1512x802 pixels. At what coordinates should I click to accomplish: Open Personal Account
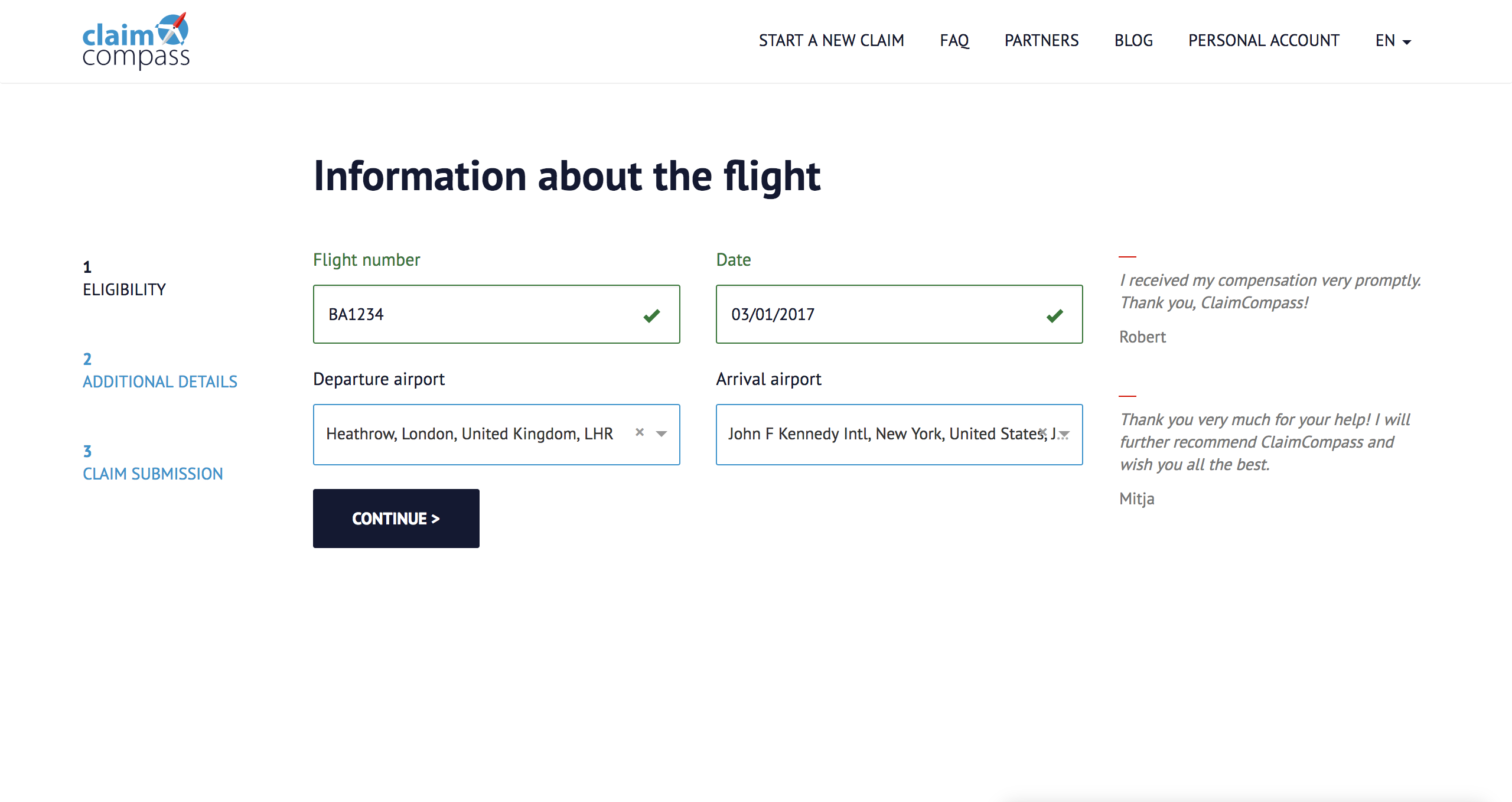tap(1263, 41)
